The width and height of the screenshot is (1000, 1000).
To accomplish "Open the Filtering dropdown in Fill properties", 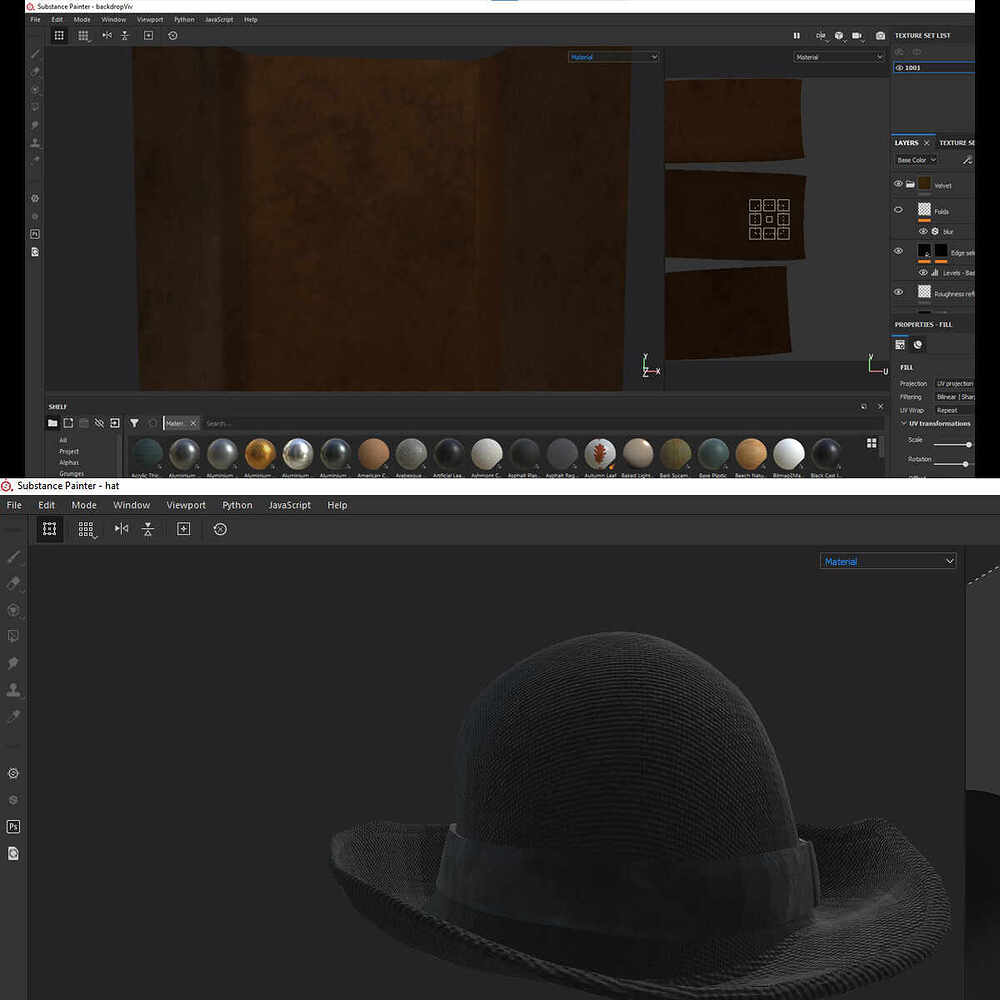I will tap(955, 397).
